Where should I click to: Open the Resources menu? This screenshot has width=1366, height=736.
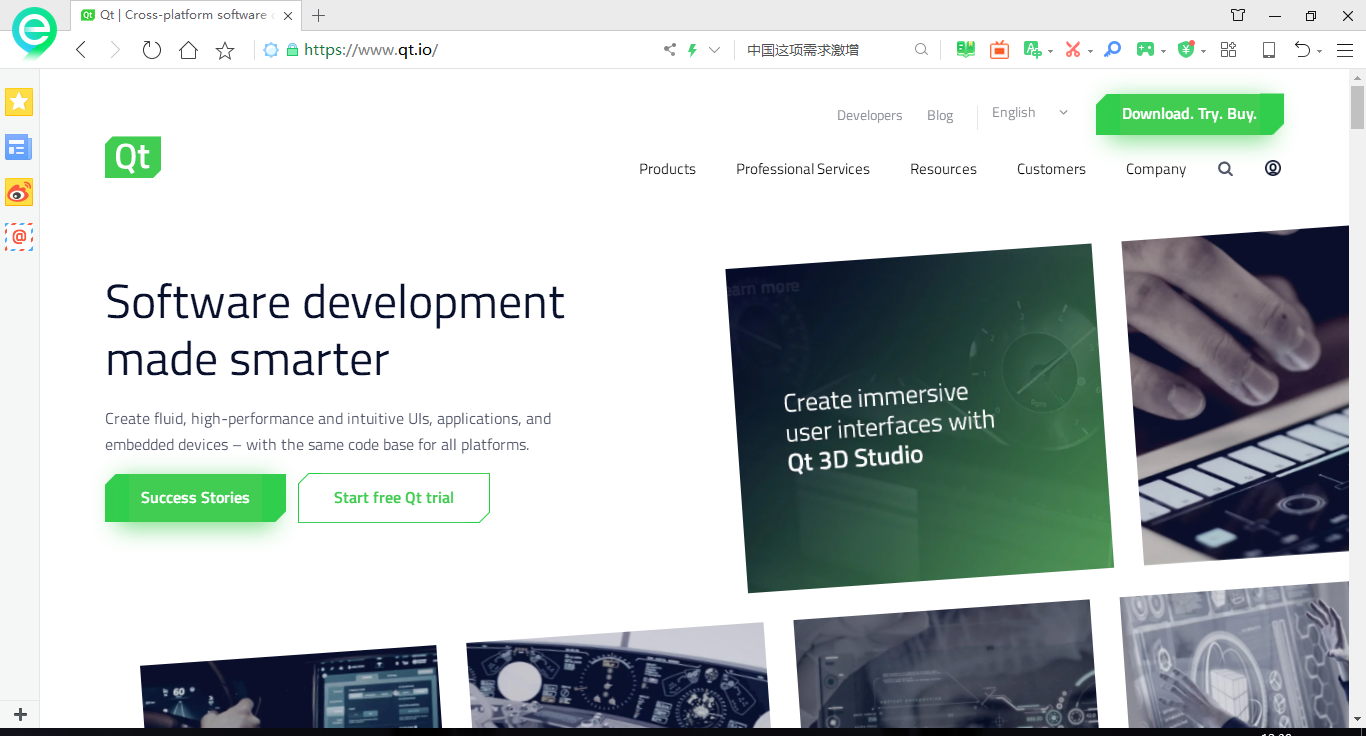click(943, 169)
